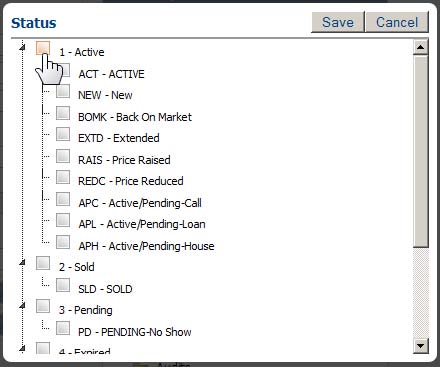
Task: Select the EXTD - Extended checkbox
Action: click(x=63, y=134)
